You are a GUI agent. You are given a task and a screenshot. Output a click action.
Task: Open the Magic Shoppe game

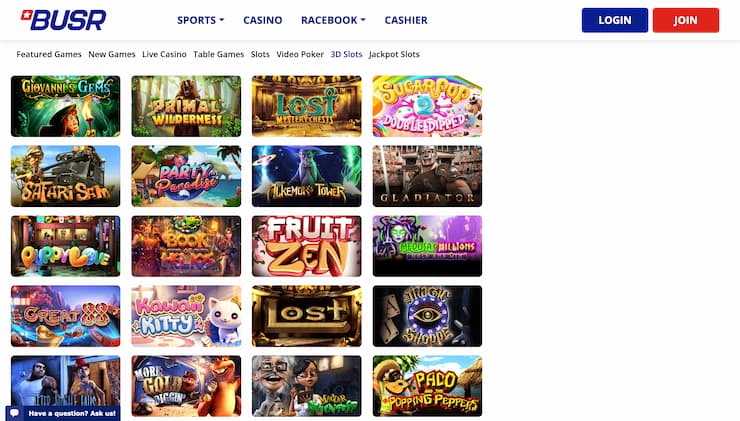click(428, 316)
